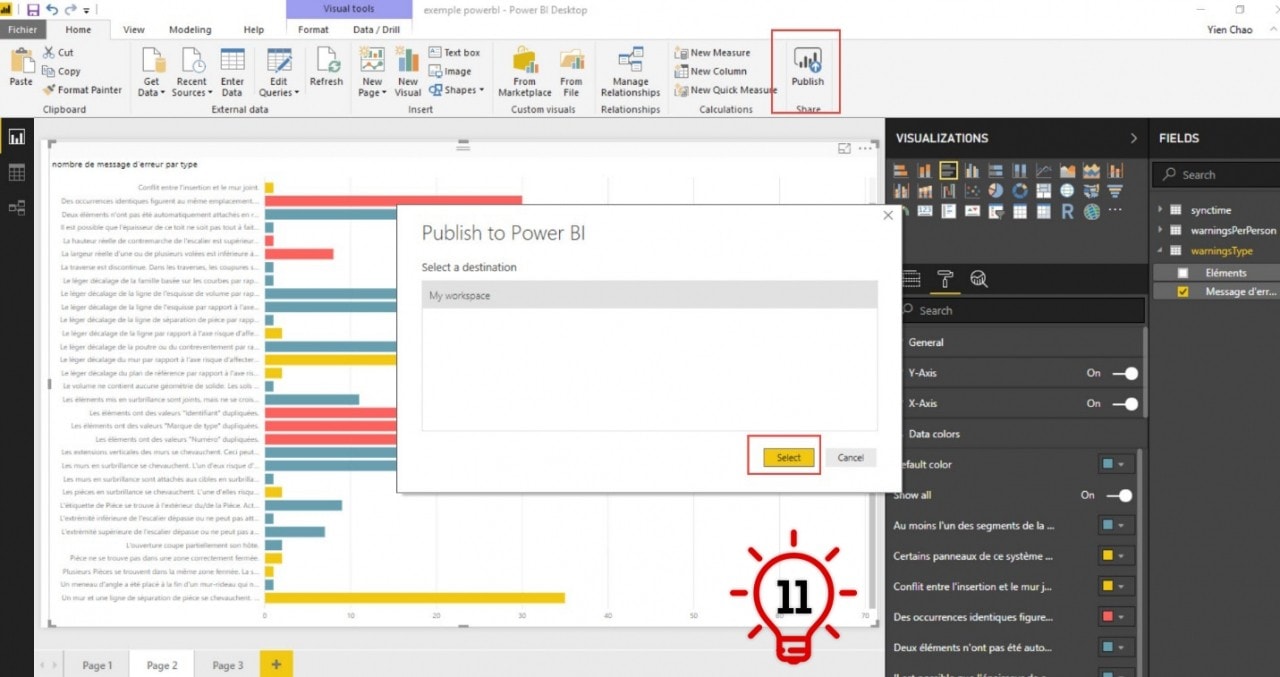
Task: Select My workspace destination
Action: pos(649,296)
